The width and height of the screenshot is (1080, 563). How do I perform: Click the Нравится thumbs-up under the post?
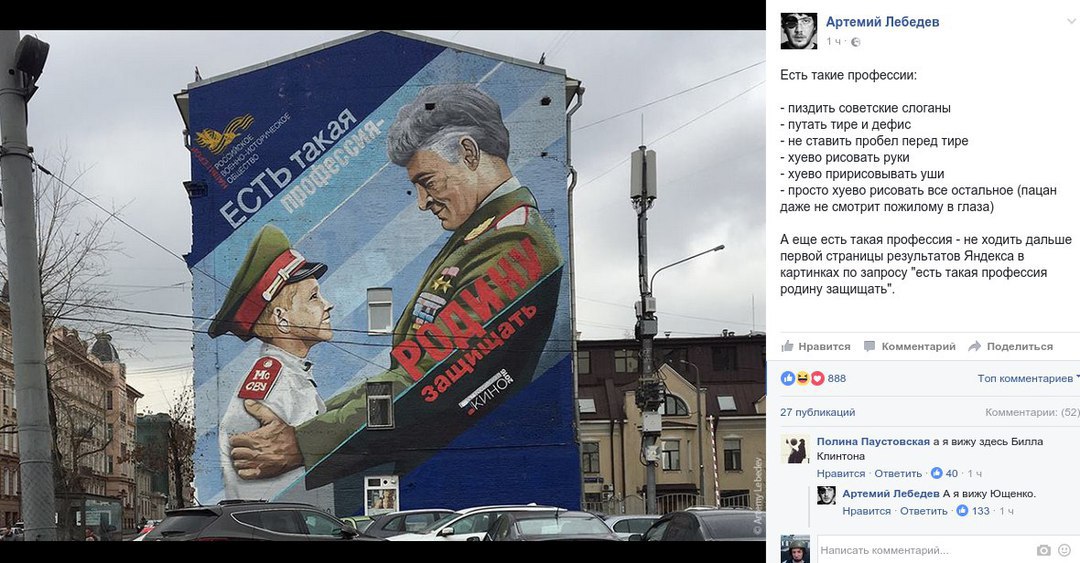(x=816, y=347)
